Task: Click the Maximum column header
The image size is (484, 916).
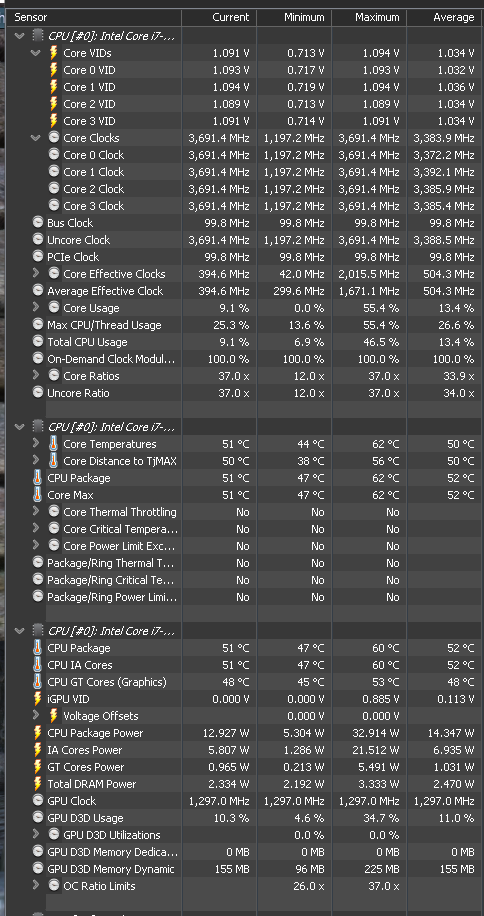Action: point(369,18)
